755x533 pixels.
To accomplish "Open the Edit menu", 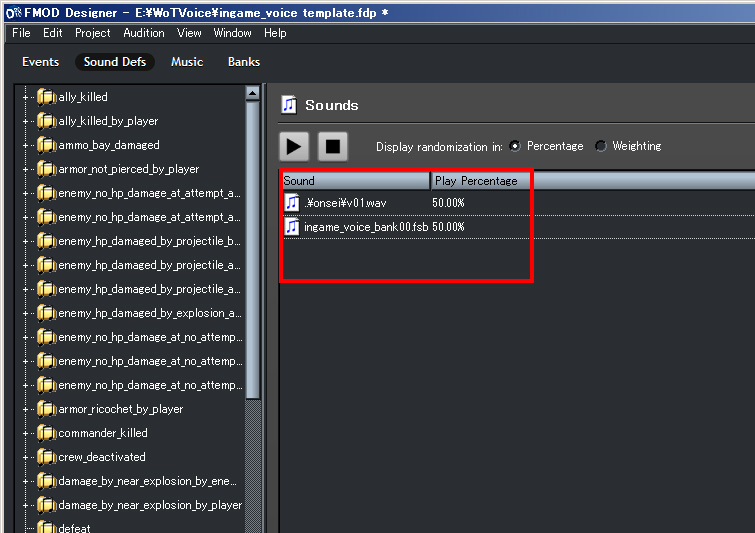I will coord(52,33).
